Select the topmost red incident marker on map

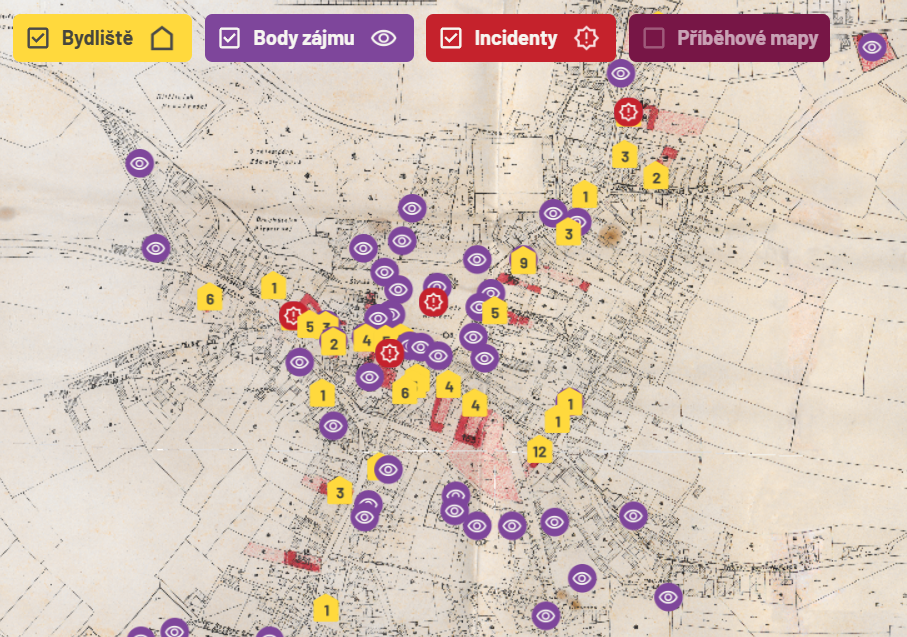pyautogui.click(x=628, y=112)
